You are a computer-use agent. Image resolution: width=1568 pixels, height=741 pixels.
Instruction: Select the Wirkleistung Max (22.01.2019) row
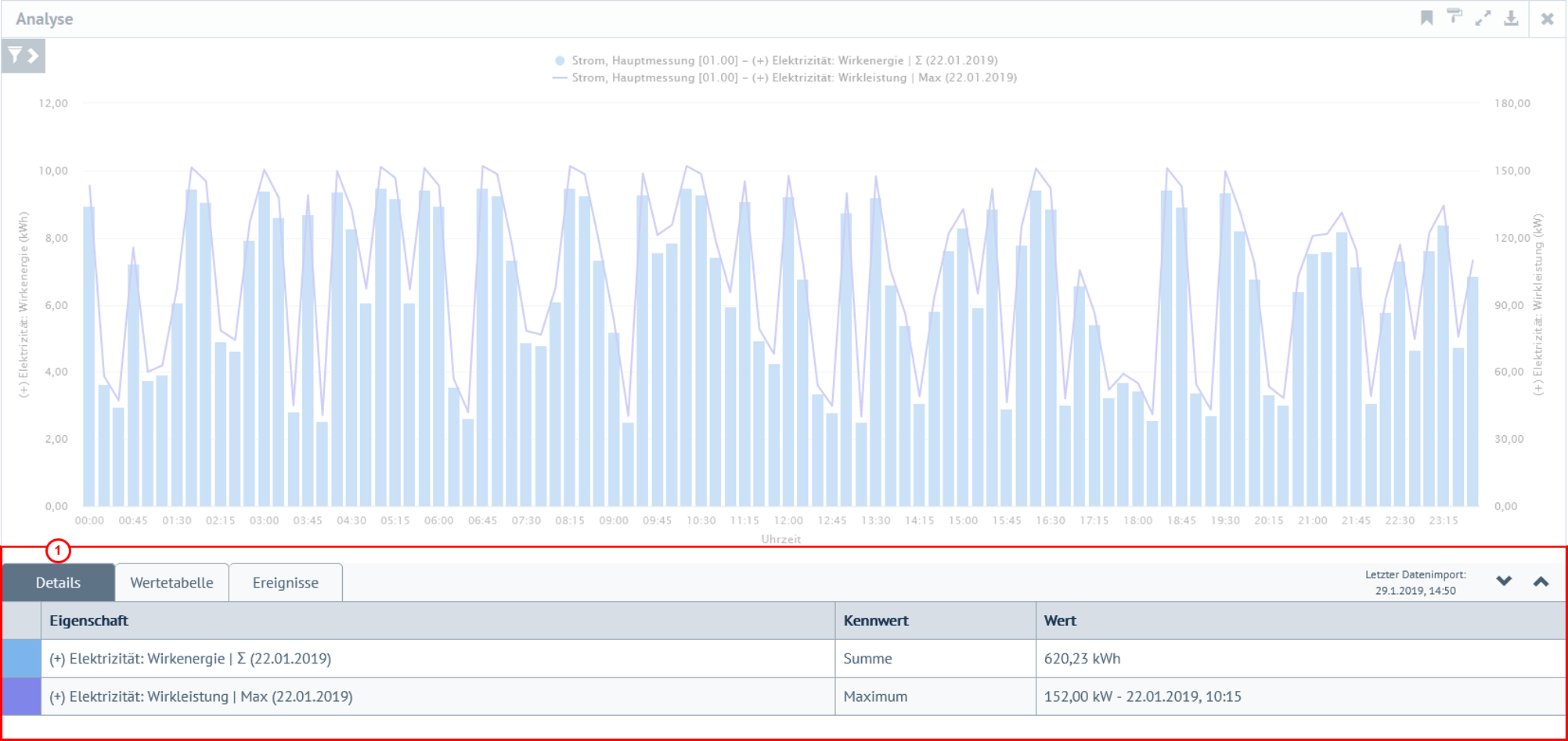pos(201,696)
